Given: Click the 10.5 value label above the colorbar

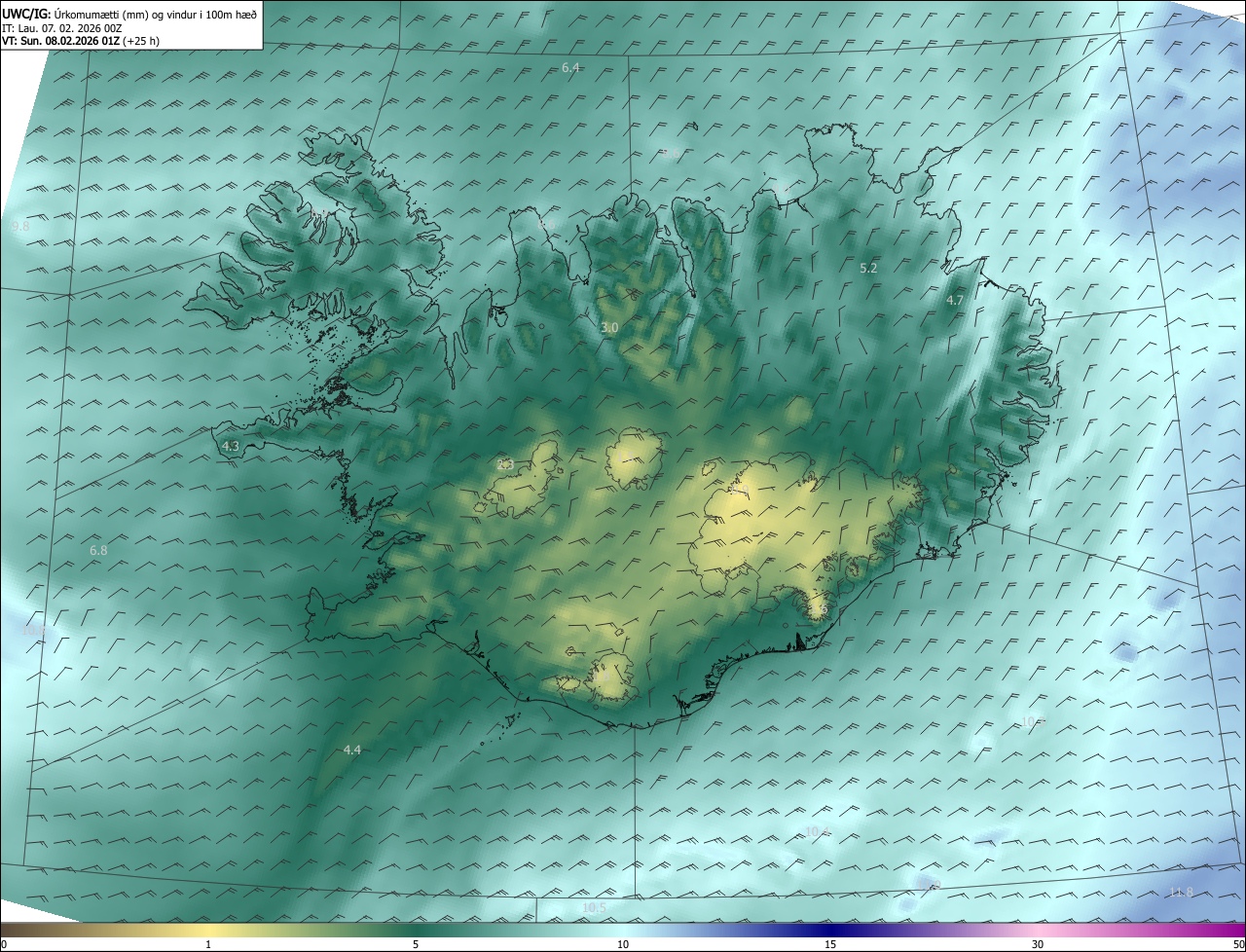Looking at the screenshot, I should (x=594, y=908).
